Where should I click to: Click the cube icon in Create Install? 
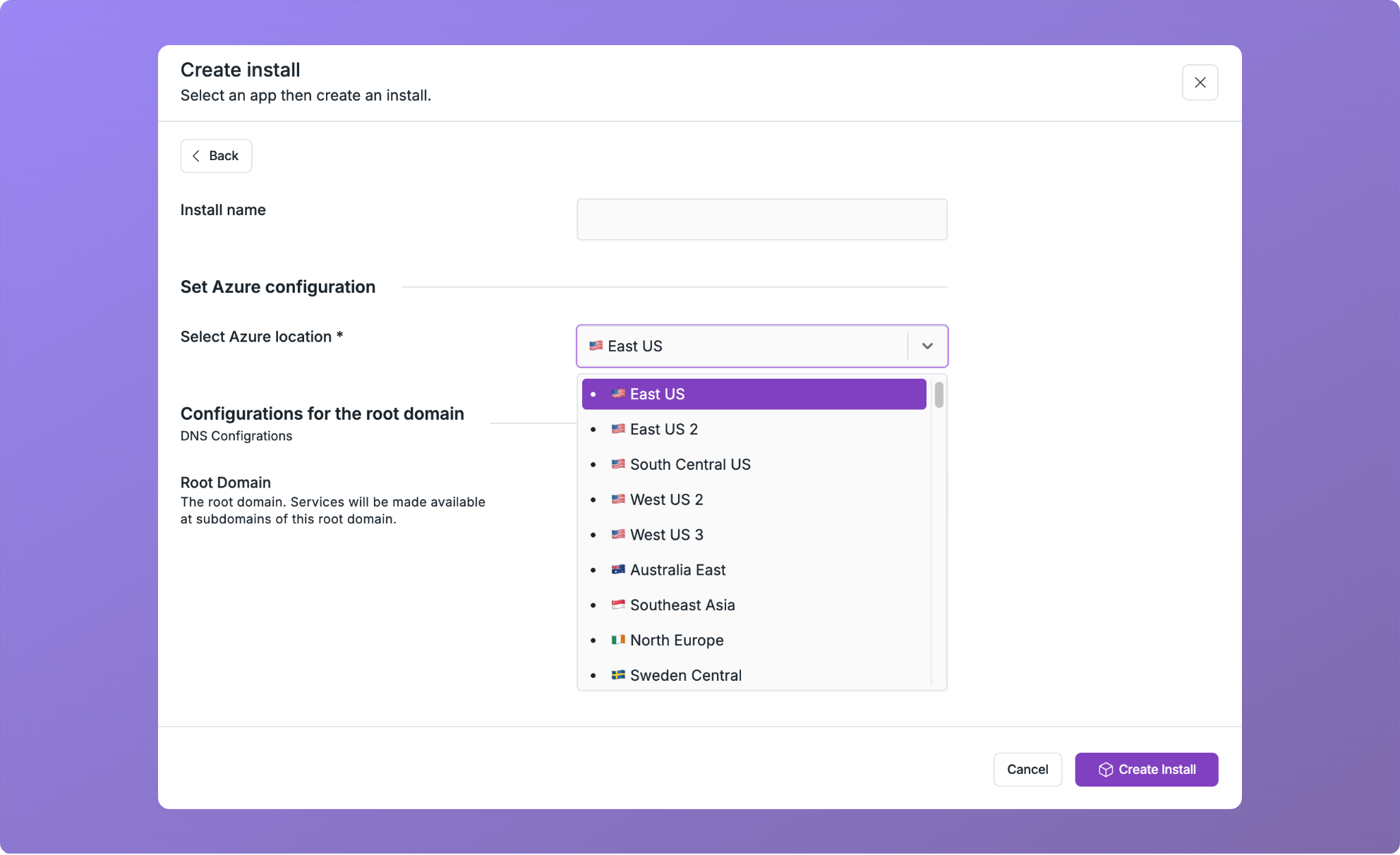click(1106, 770)
